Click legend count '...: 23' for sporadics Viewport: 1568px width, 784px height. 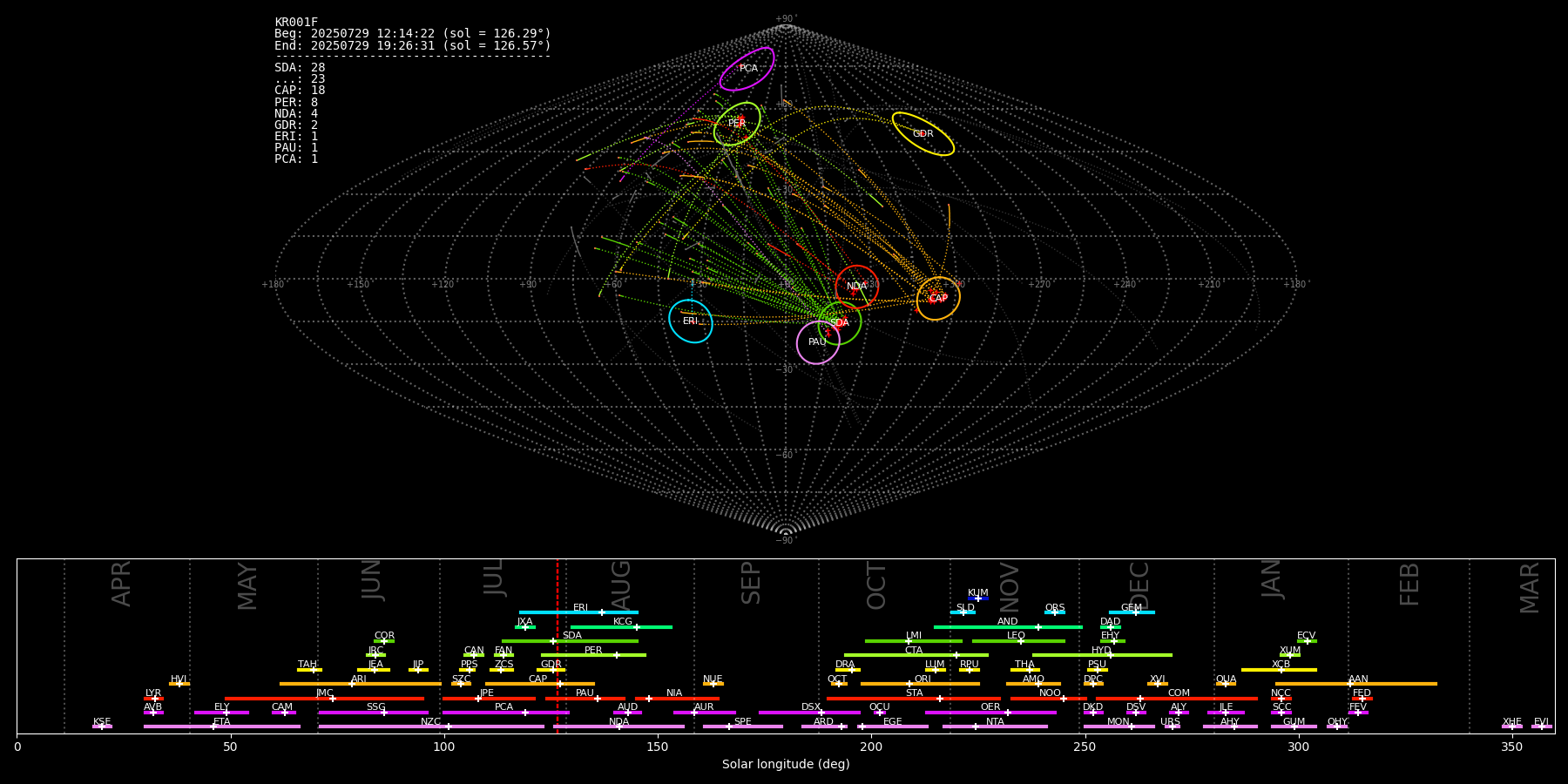[300, 79]
